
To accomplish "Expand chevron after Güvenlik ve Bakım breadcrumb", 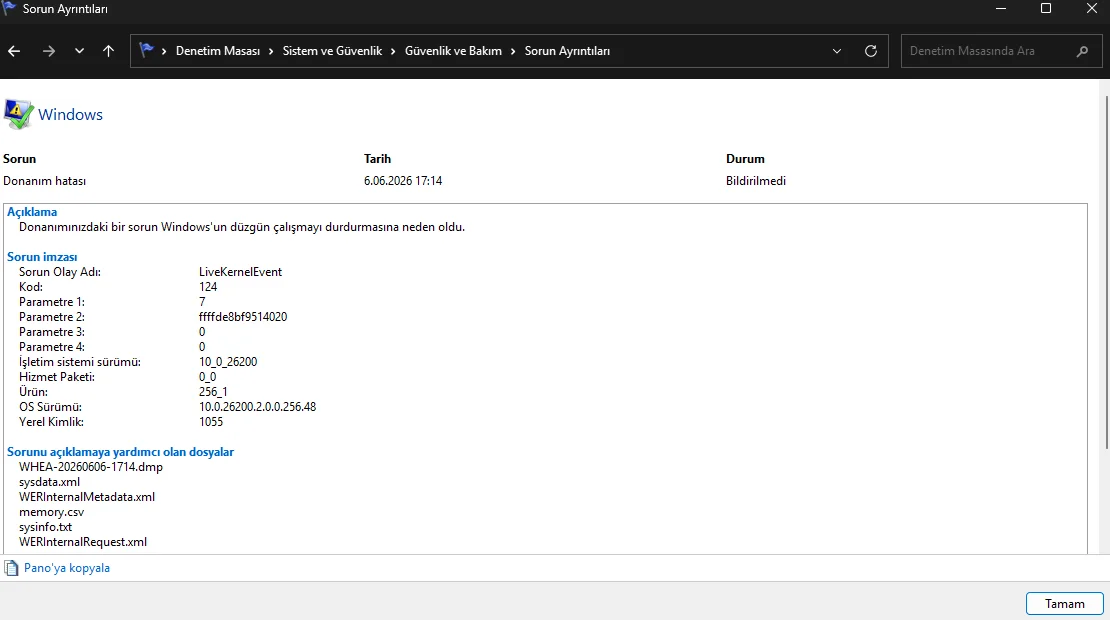I will (513, 51).
